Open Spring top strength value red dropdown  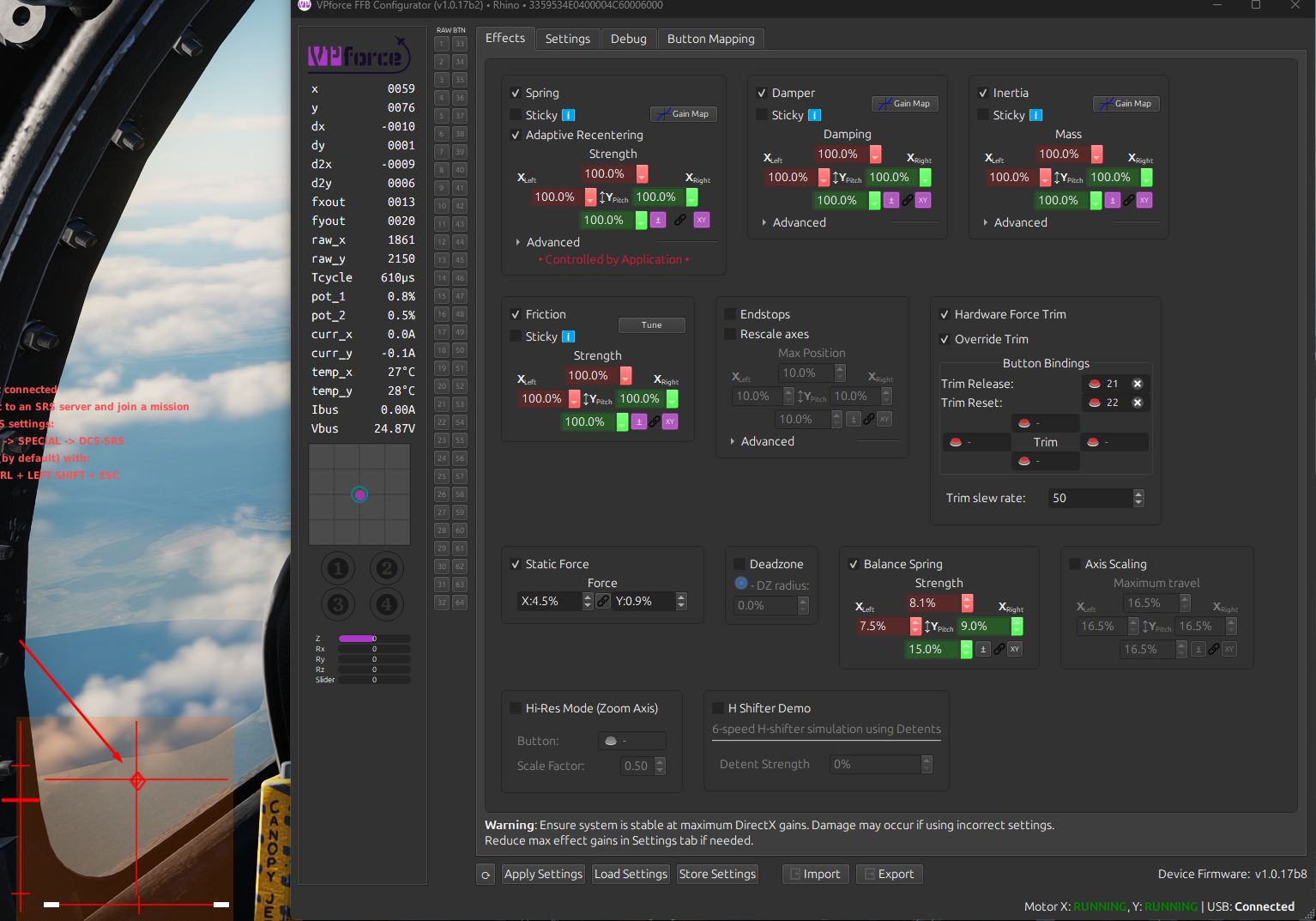642,173
